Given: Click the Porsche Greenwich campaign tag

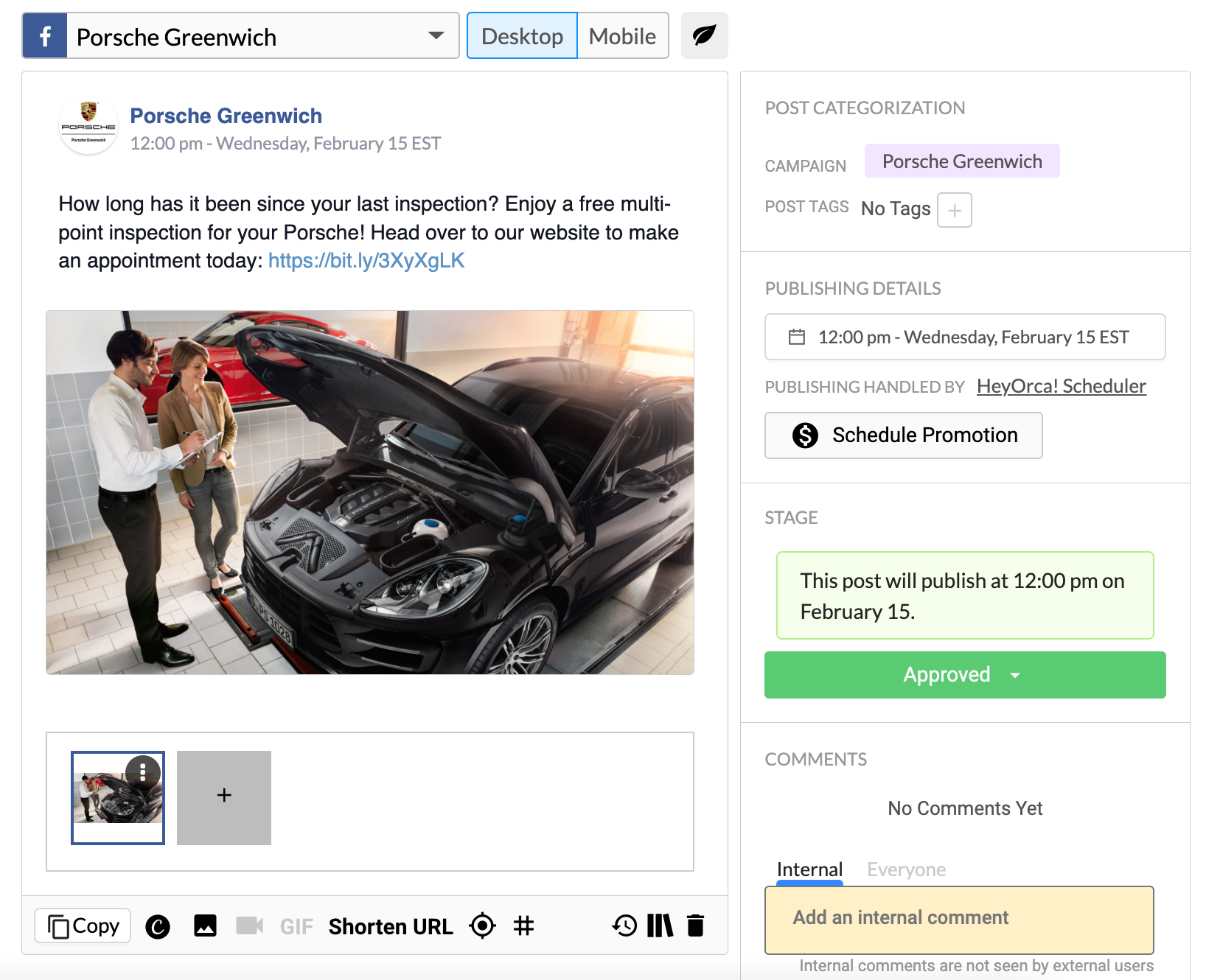Looking at the screenshot, I should pyautogui.click(x=962, y=161).
